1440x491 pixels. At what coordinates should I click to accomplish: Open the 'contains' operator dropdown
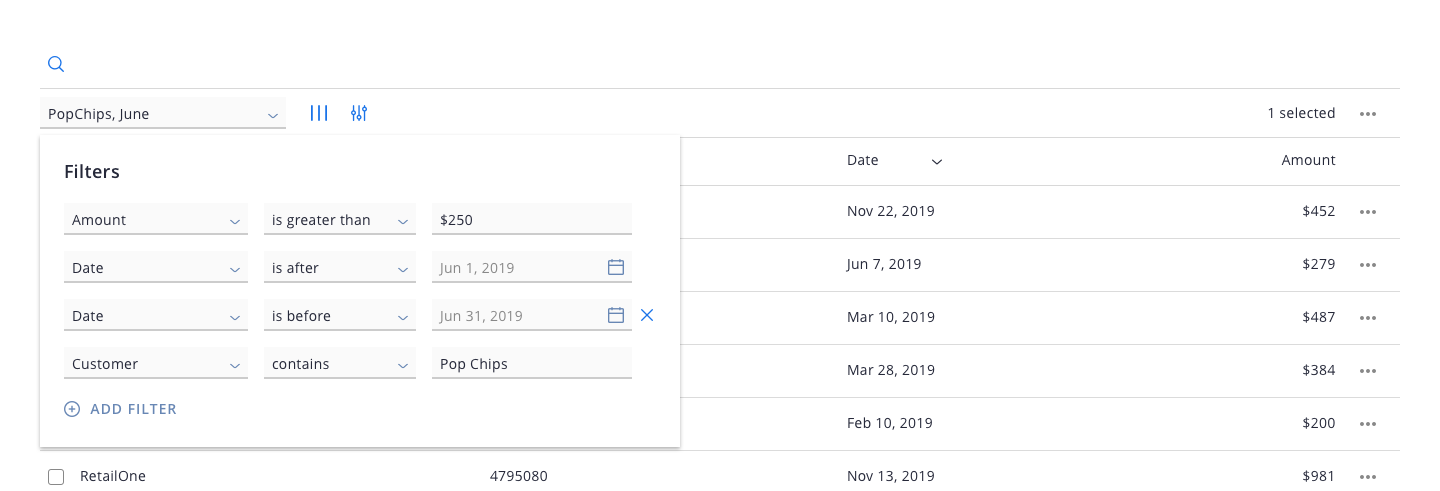(340, 364)
